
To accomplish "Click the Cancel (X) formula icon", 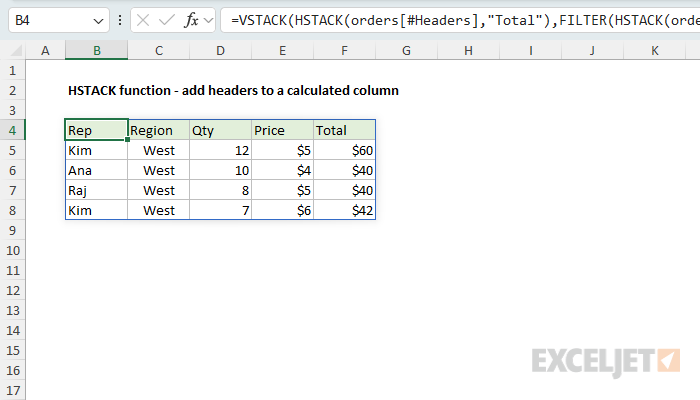I will click(143, 20).
